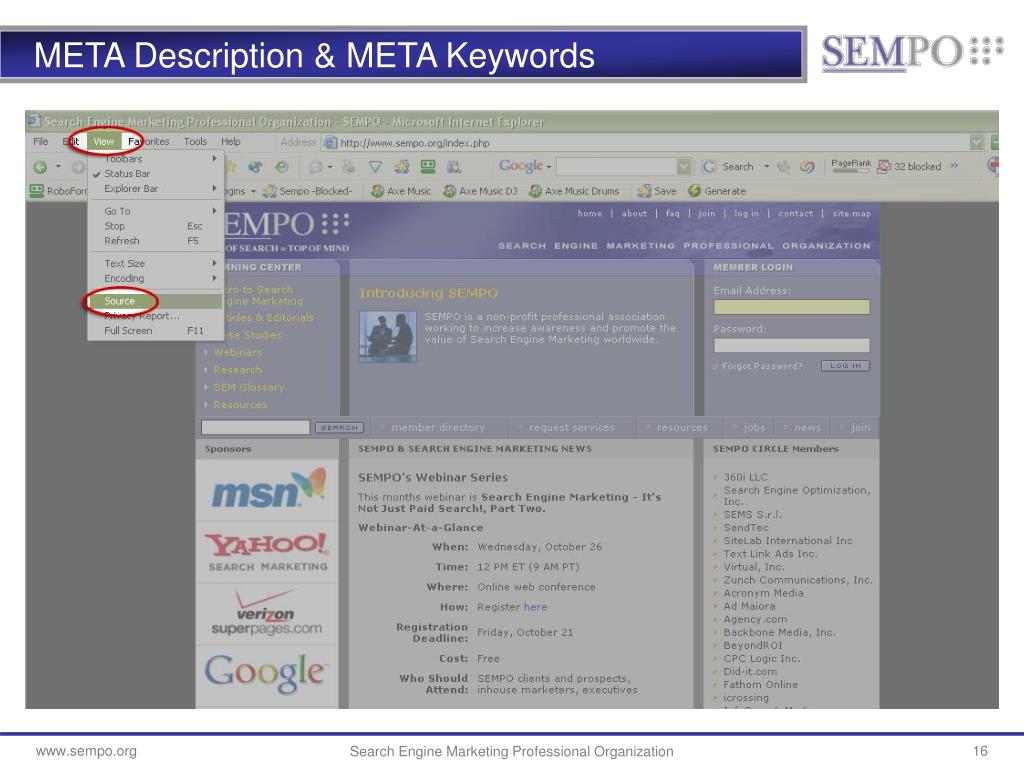Follow the Forgot Password? link

[761, 366]
